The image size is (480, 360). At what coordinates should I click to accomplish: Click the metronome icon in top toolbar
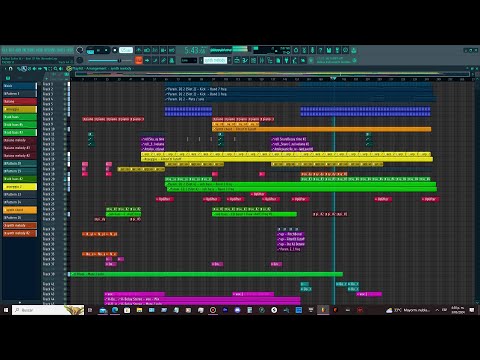click(139, 50)
